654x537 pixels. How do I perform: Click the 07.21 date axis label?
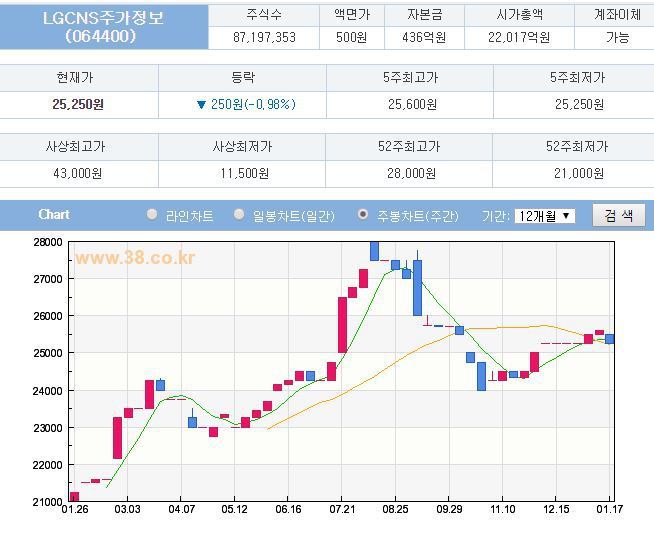342,509
